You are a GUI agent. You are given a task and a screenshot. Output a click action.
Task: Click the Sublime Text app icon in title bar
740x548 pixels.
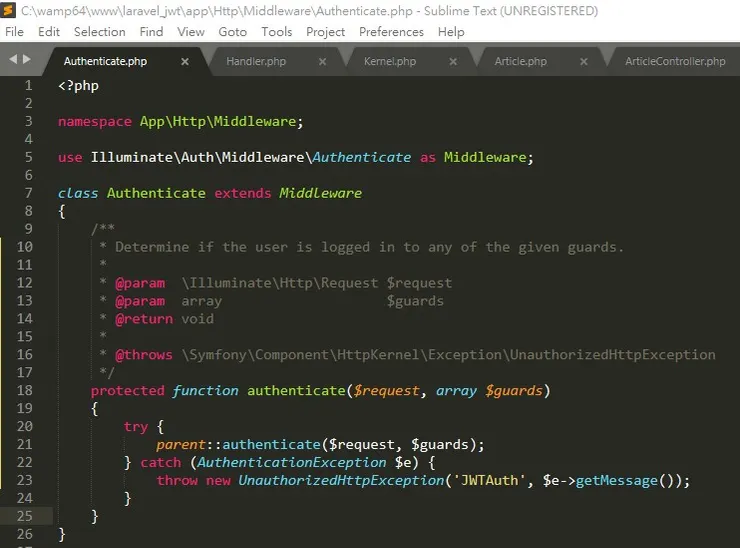pyautogui.click(x=8, y=9)
